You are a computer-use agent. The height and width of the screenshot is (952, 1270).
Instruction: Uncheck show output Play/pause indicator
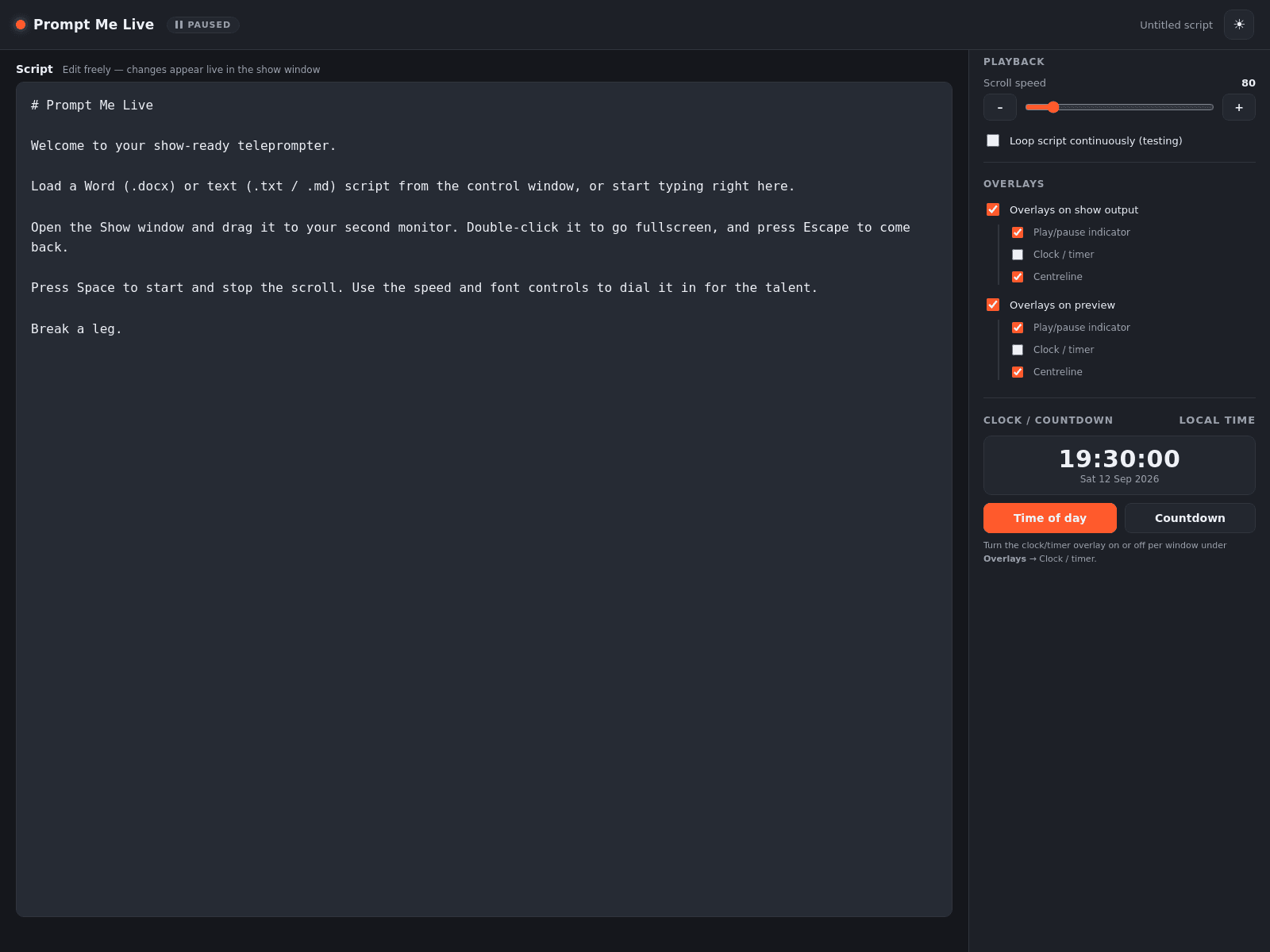pyautogui.click(x=1018, y=232)
